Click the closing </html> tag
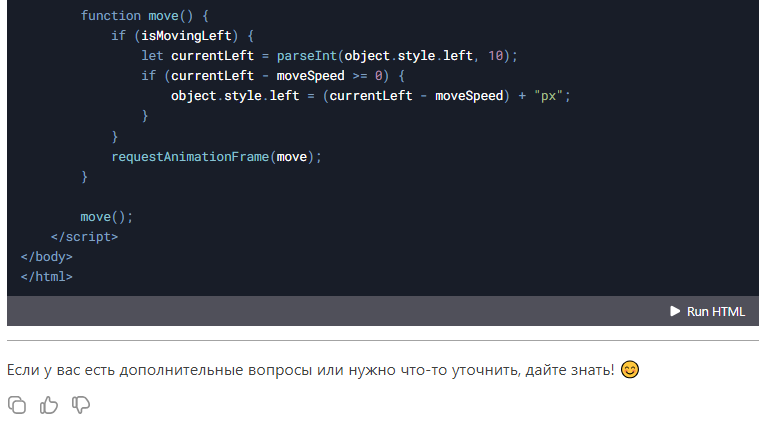The image size is (764, 421). pos(46,277)
